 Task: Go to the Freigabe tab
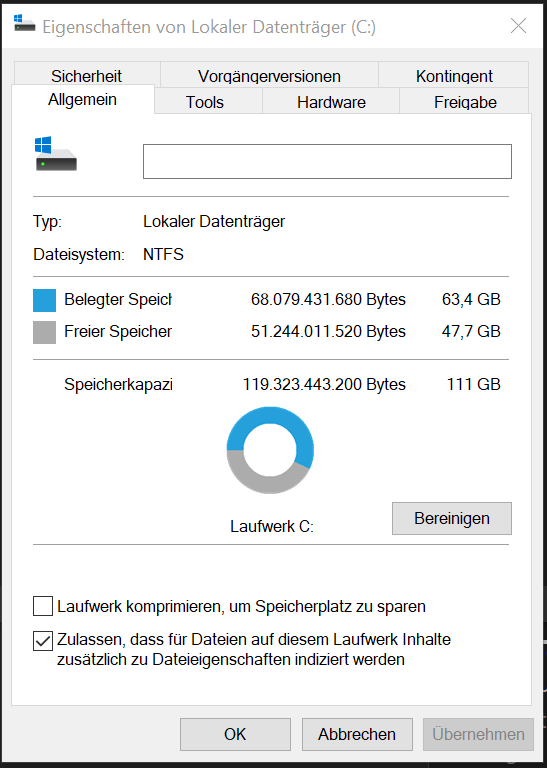(x=465, y=101)
